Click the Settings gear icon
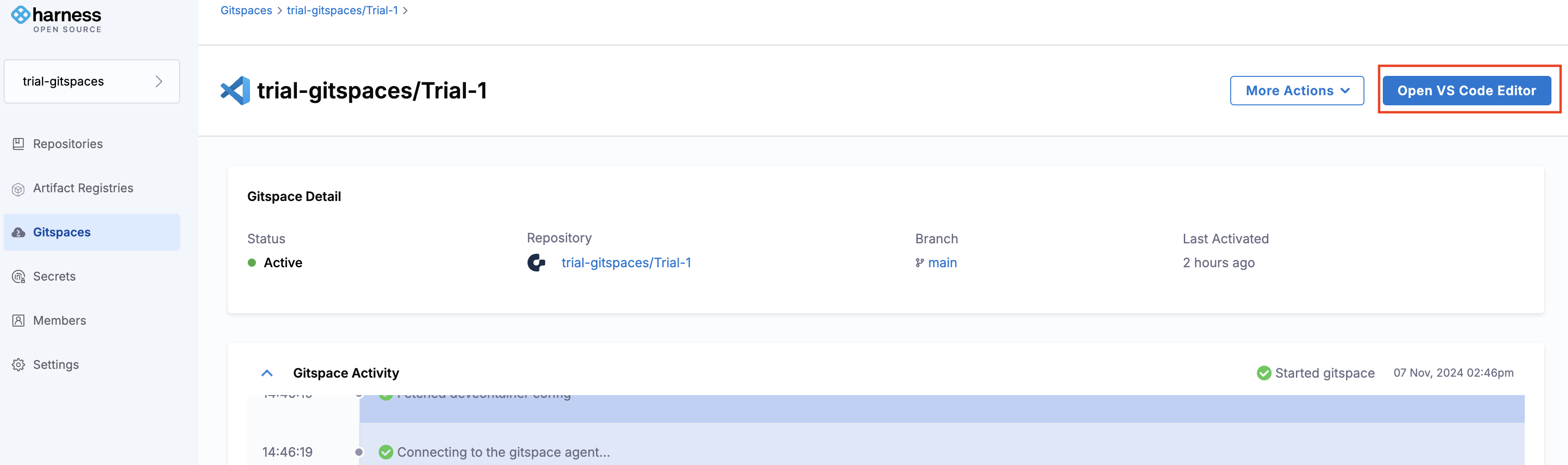Image resolution: width=1568 pixels, height=465 pixels. 18,364
